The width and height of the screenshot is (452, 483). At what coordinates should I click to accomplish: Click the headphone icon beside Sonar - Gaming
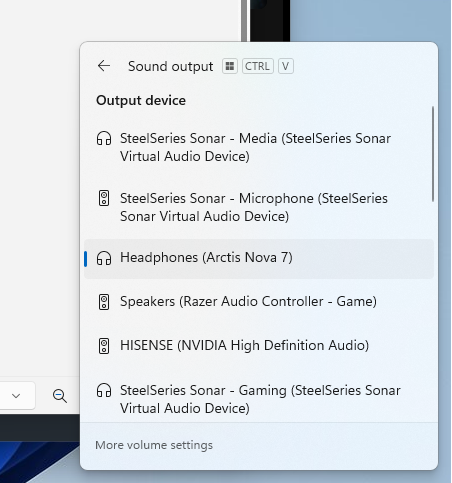[x=104, y=390]
